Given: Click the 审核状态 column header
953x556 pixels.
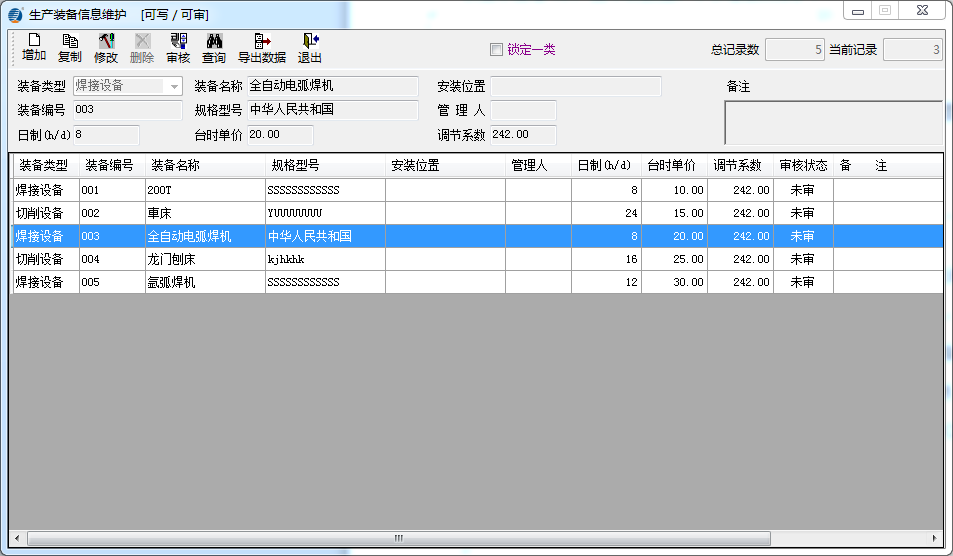Looking at the screenshot, I should click(803, 165).
